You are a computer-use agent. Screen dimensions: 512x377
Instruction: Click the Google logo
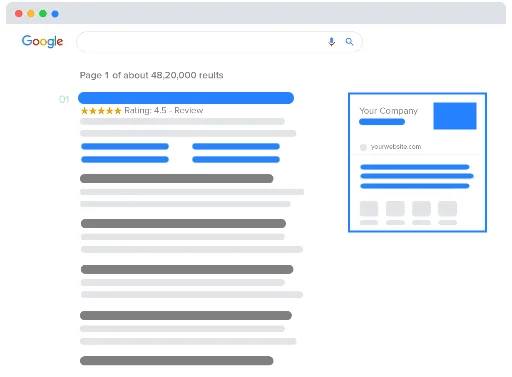[x=42, y=41]
